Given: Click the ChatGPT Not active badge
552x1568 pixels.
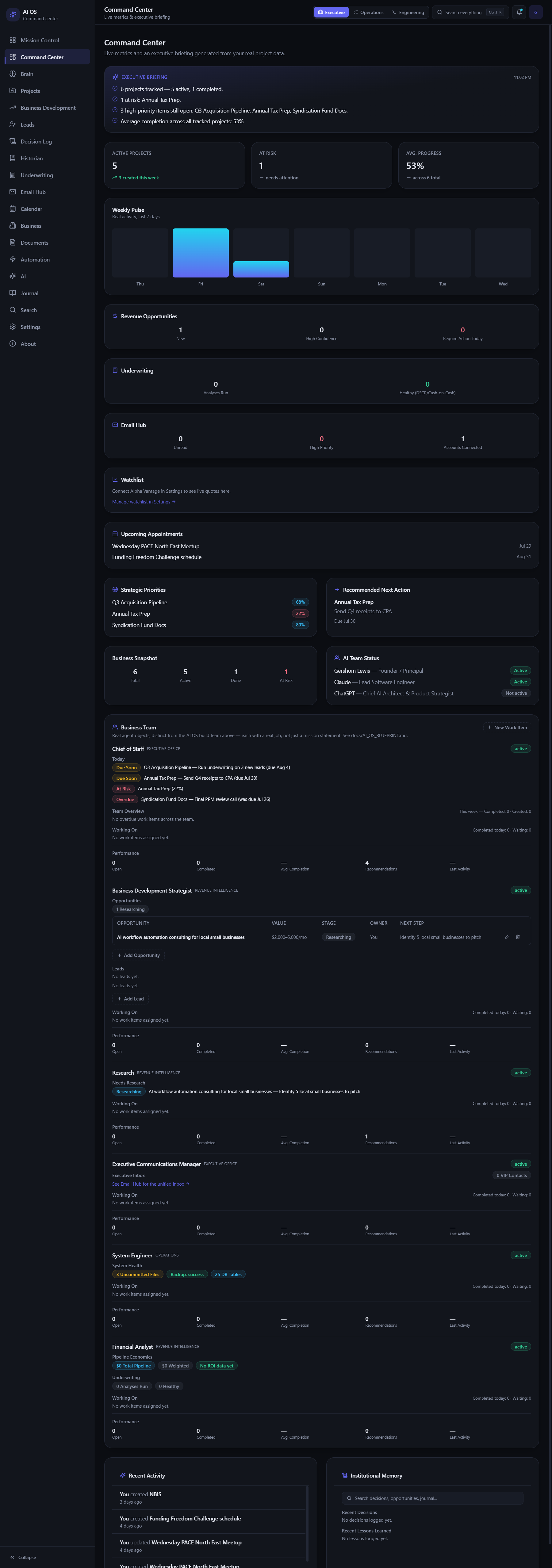Looking at the screenshot, I should pyautogui.click(x=516, y=693).
